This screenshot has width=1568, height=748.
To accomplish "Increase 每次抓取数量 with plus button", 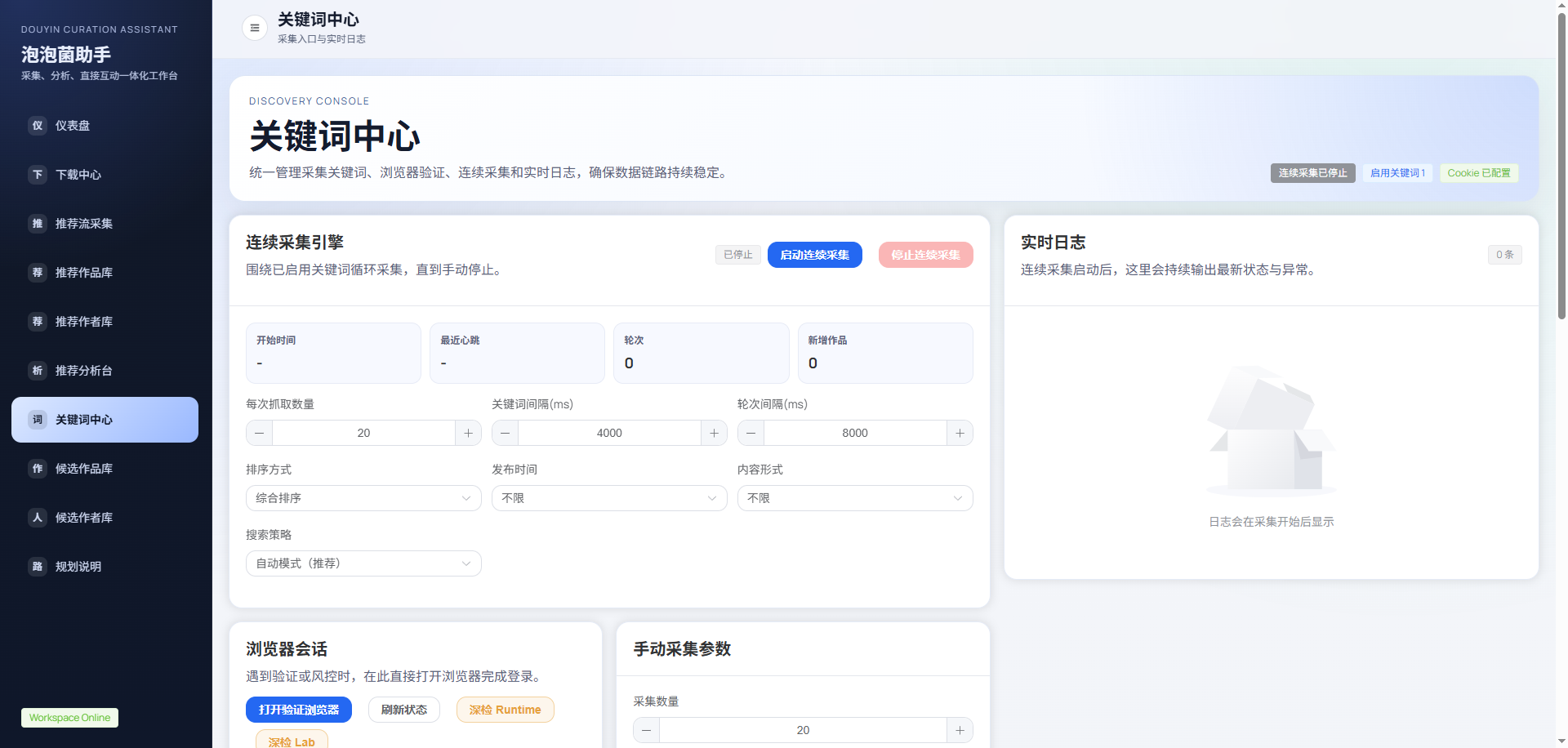I will pyautogui.click(x=468, y=433).
